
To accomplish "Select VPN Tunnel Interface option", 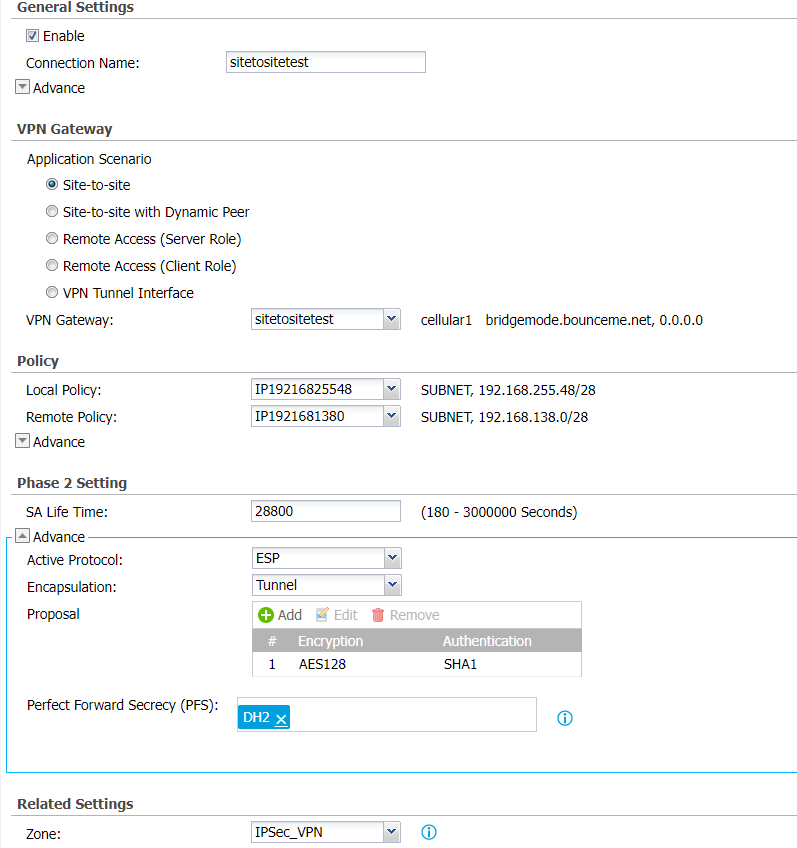I will (52, 293).
